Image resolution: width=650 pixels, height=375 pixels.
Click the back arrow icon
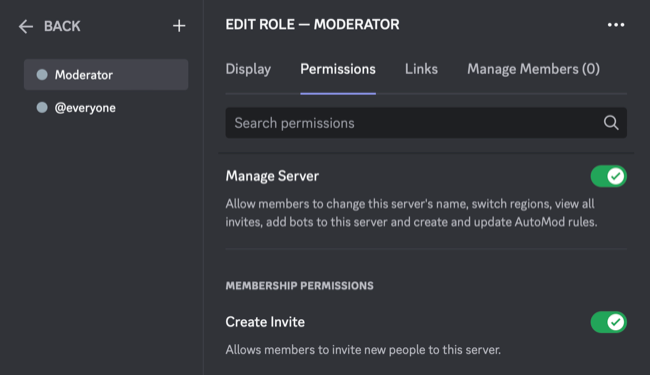26,27
